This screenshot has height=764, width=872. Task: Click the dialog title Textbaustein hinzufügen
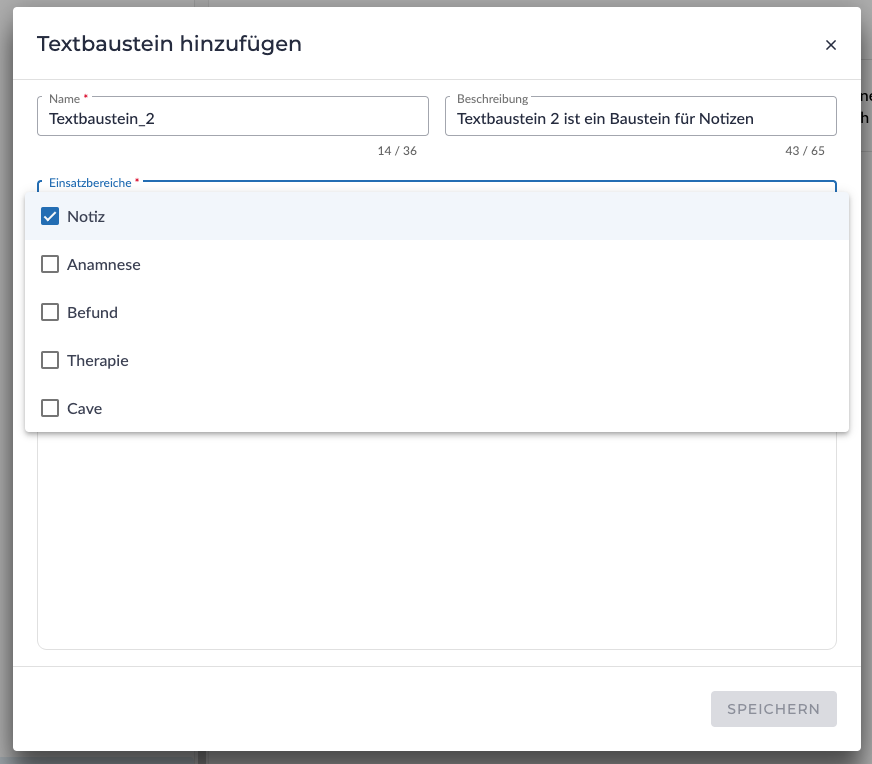click(169, 43)
